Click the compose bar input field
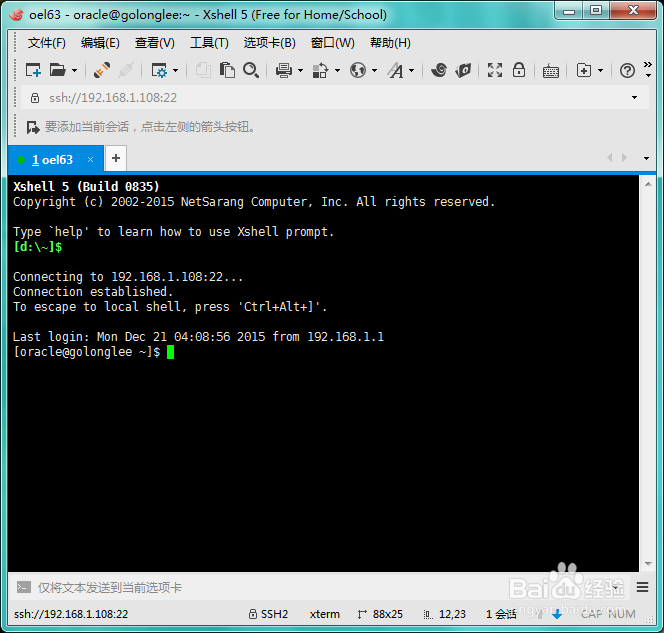Viewport: 664px width, 633px height. click(322, 587)
